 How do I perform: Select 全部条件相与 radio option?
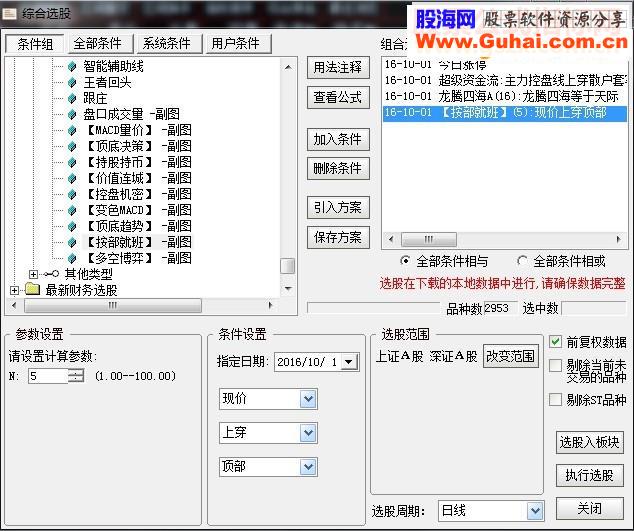[x=405, y=261]
